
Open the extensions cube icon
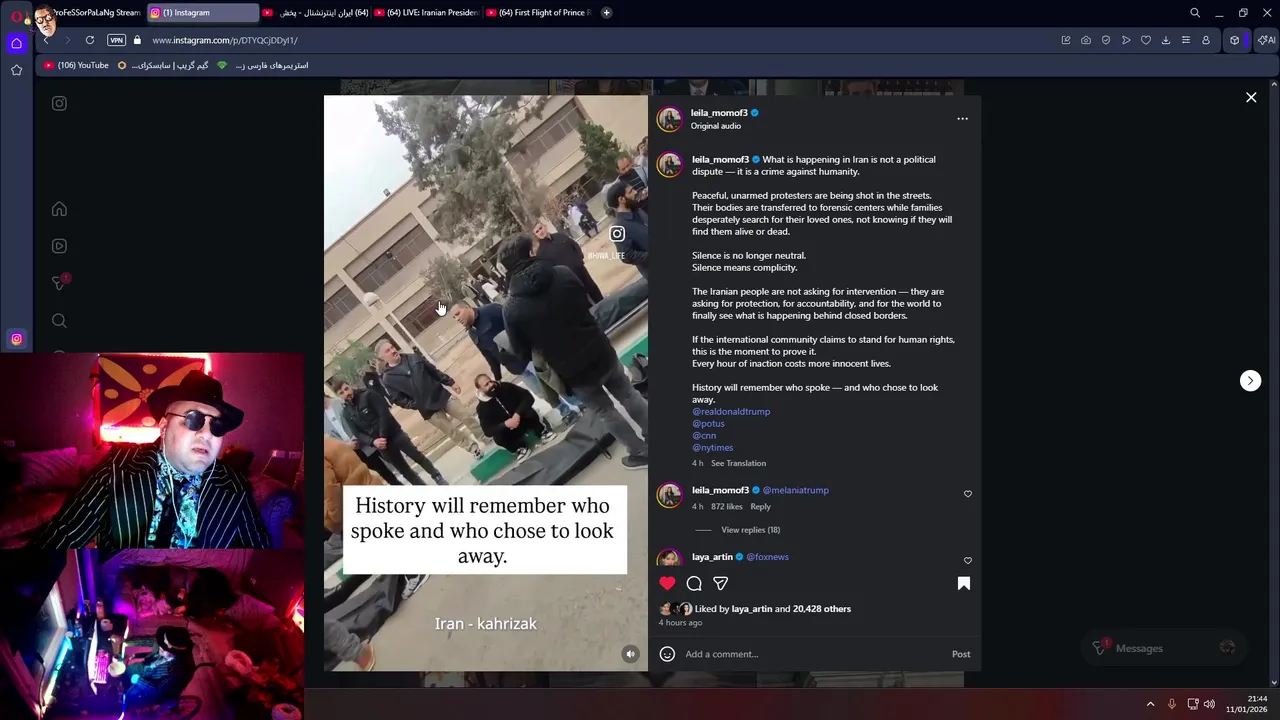point(1235,40)
